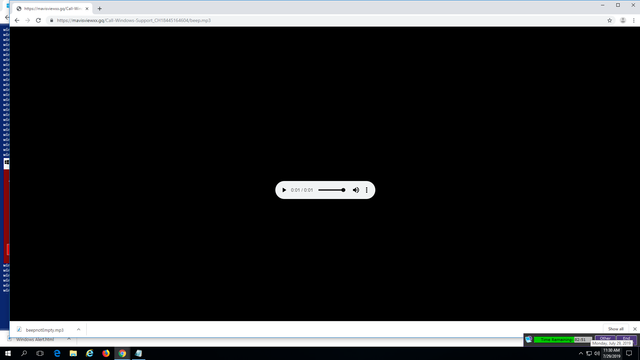
Task: Restore down the Chrome window
Action: click(618, 5)
